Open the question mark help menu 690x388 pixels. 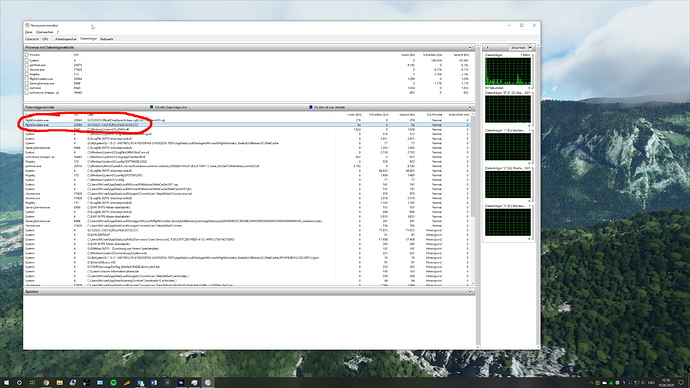58,32
